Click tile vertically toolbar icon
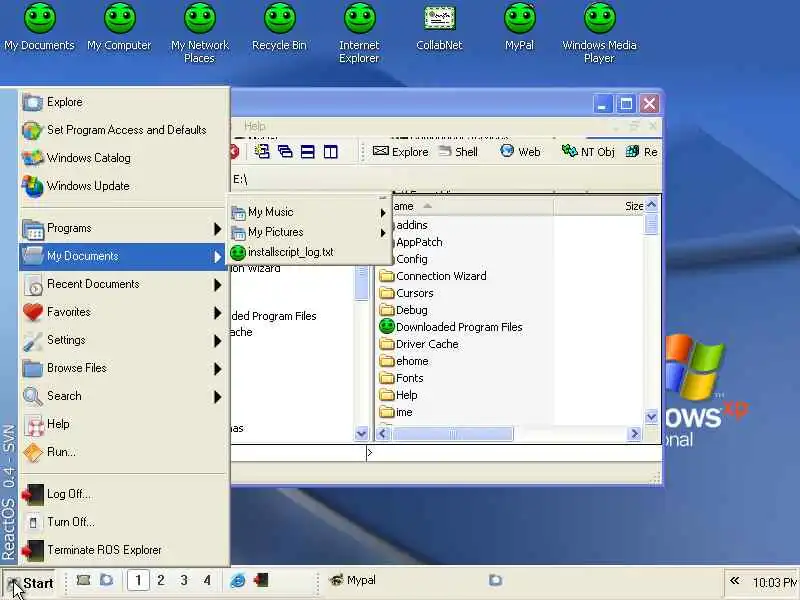 point(331,152)
